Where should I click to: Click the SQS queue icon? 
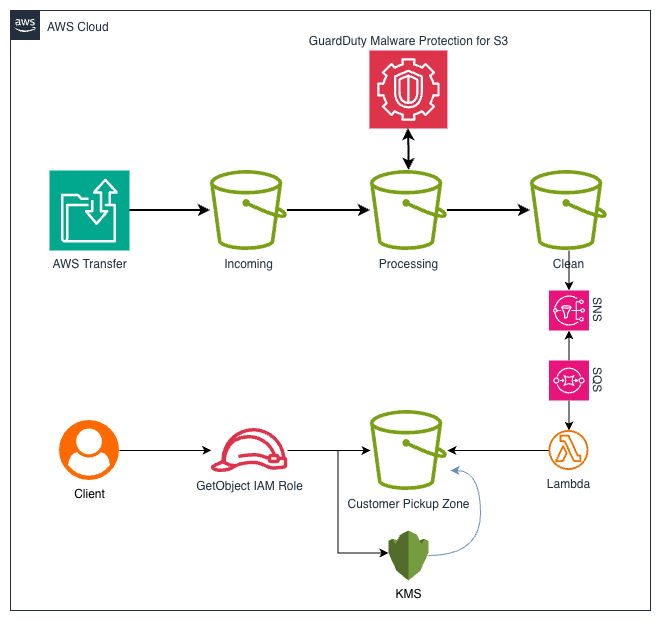click(569, 380)
